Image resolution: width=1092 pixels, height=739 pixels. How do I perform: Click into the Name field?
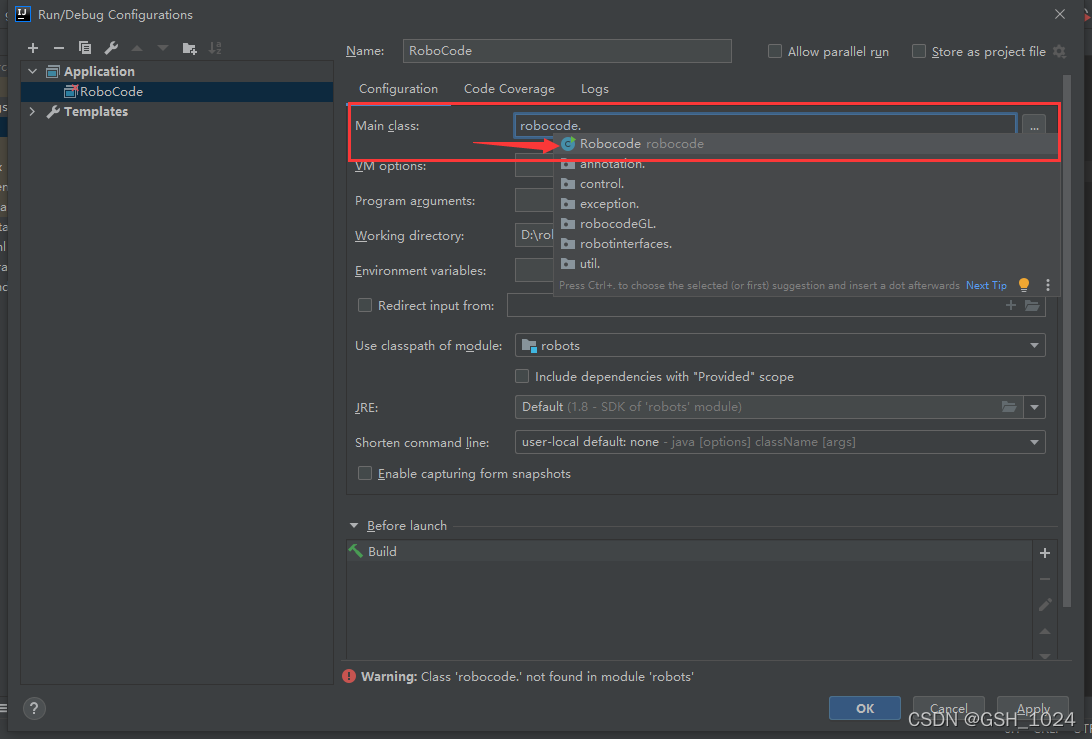567,51
